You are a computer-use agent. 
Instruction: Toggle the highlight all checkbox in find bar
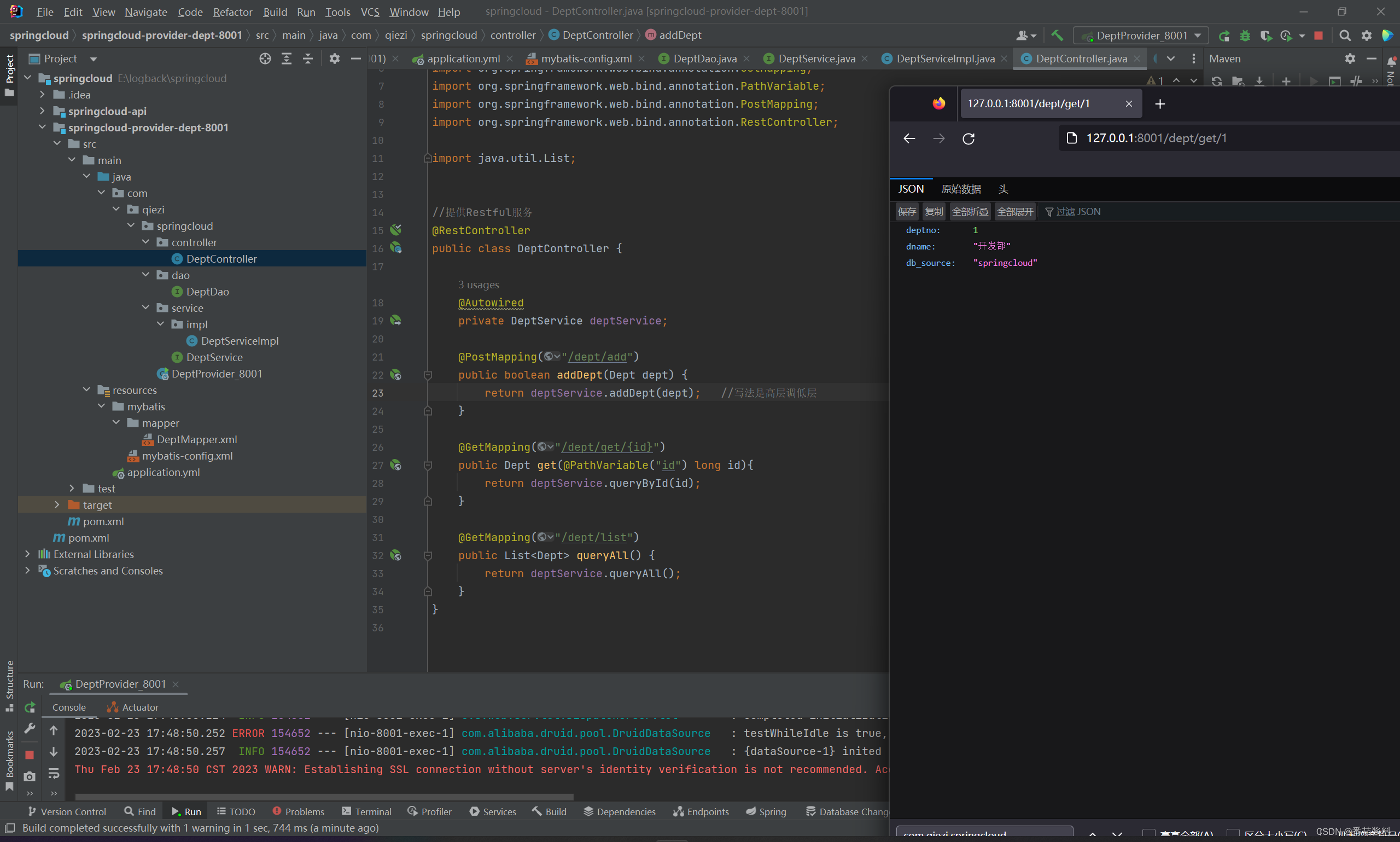point(1149,833)
